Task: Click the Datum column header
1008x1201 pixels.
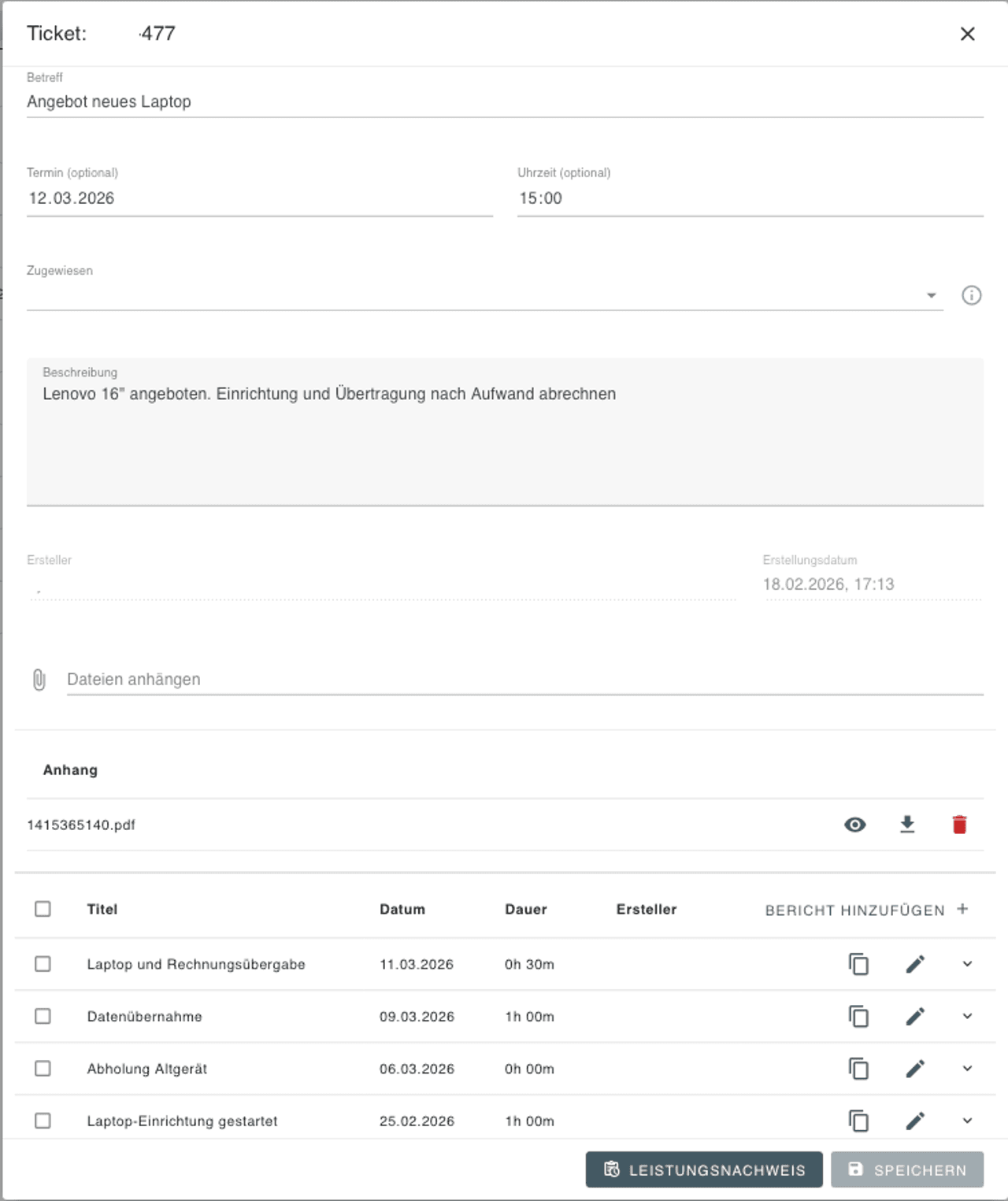Action: tap(402, 910)
